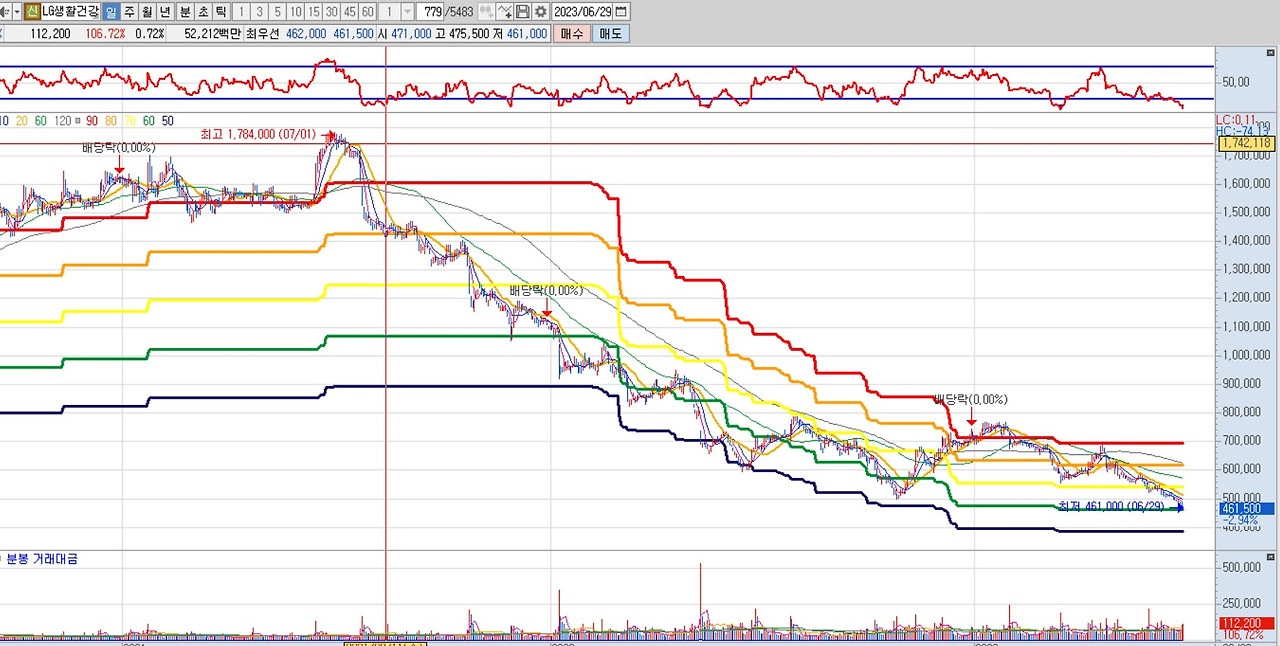Select the 15 interval button

[314, 11]
